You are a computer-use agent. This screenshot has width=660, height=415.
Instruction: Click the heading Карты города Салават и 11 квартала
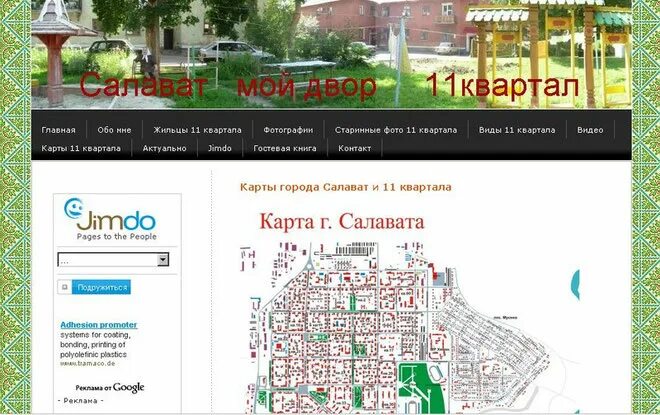click(x=346, y=187)
